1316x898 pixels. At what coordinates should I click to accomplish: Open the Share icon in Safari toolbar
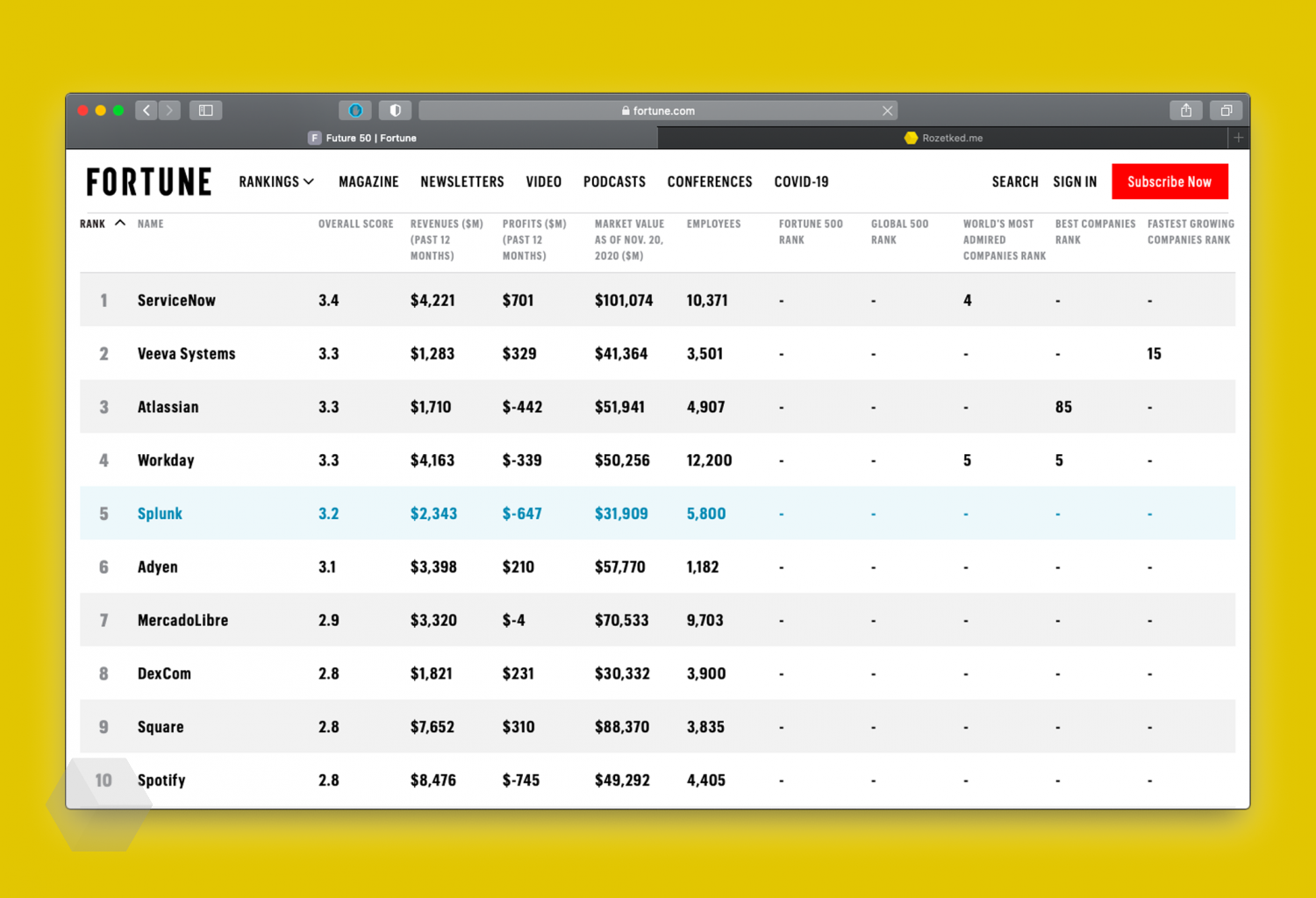tap(1186, 110)
